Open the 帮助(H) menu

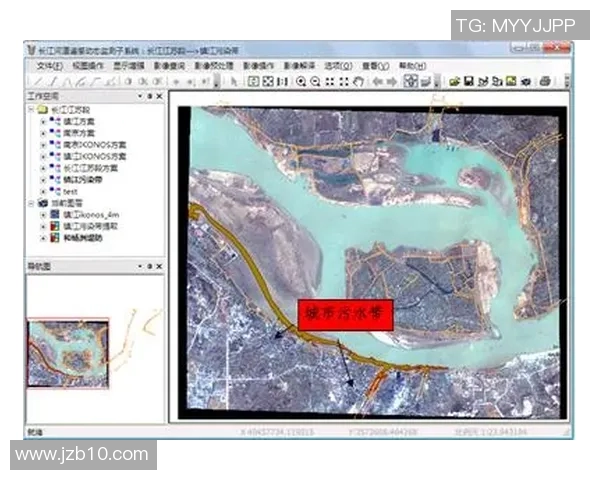click(x=412, y=66)
